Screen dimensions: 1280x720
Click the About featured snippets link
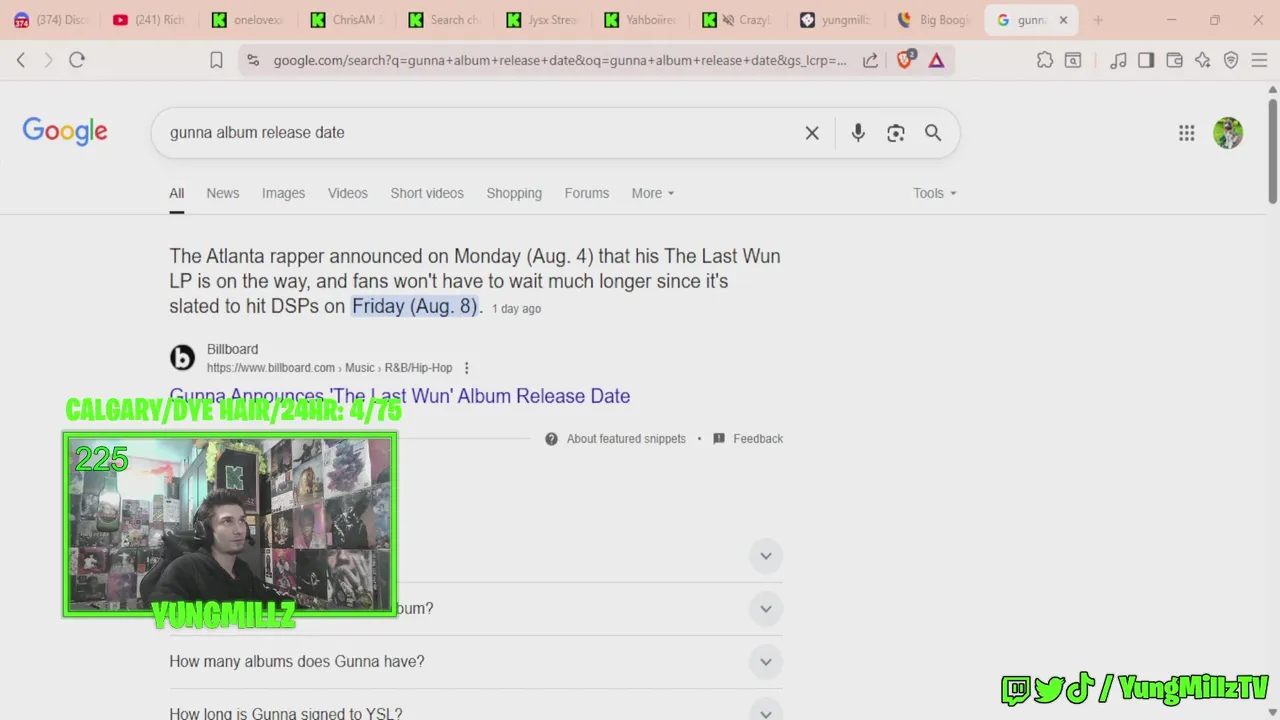626,439
